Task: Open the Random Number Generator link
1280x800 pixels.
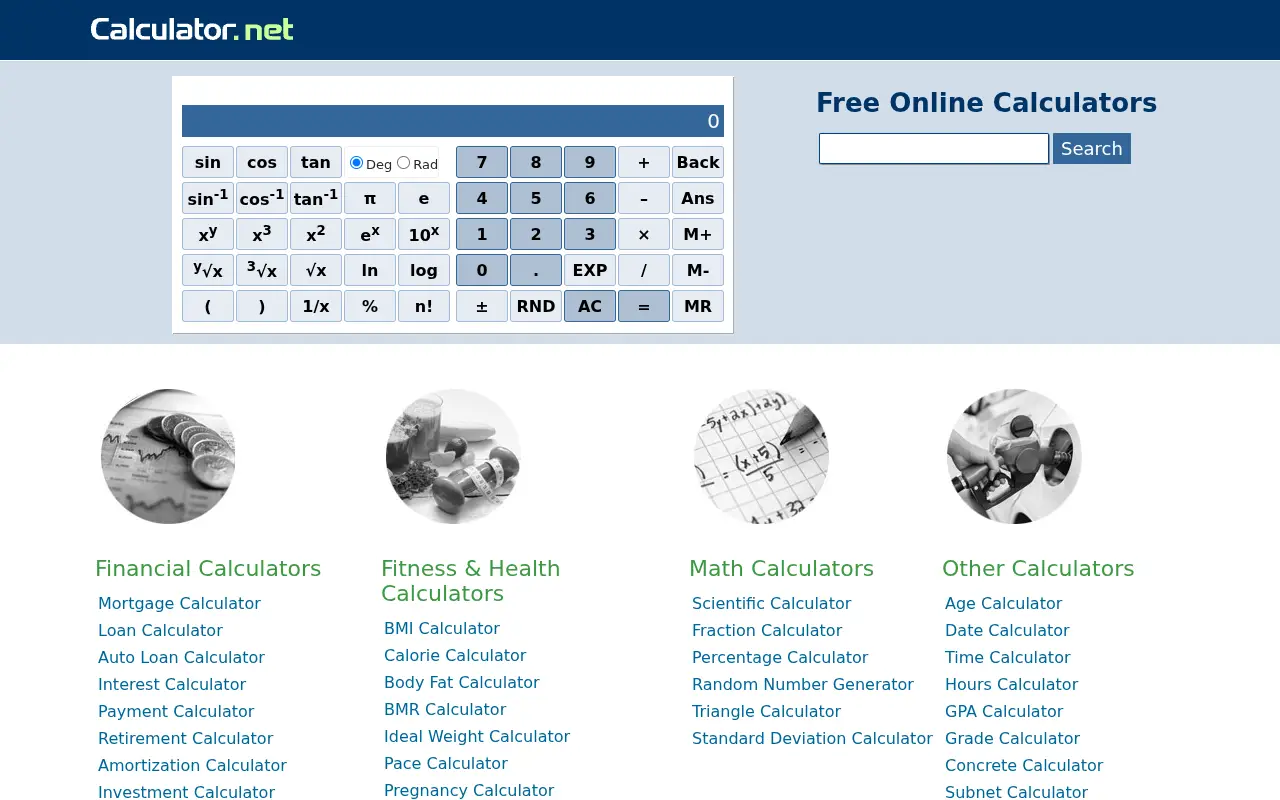Action: (803, 684)
